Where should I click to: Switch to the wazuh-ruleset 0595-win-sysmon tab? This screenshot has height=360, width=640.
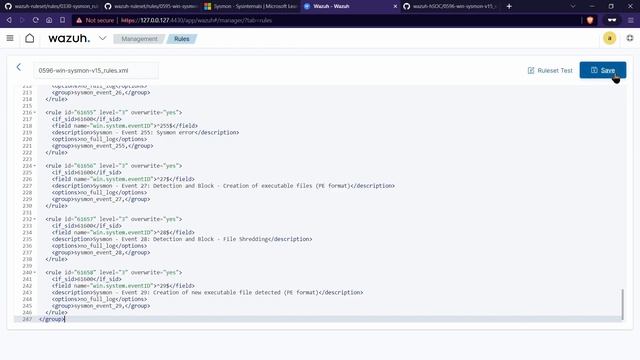pyautogui.click(x=150, y=6)
